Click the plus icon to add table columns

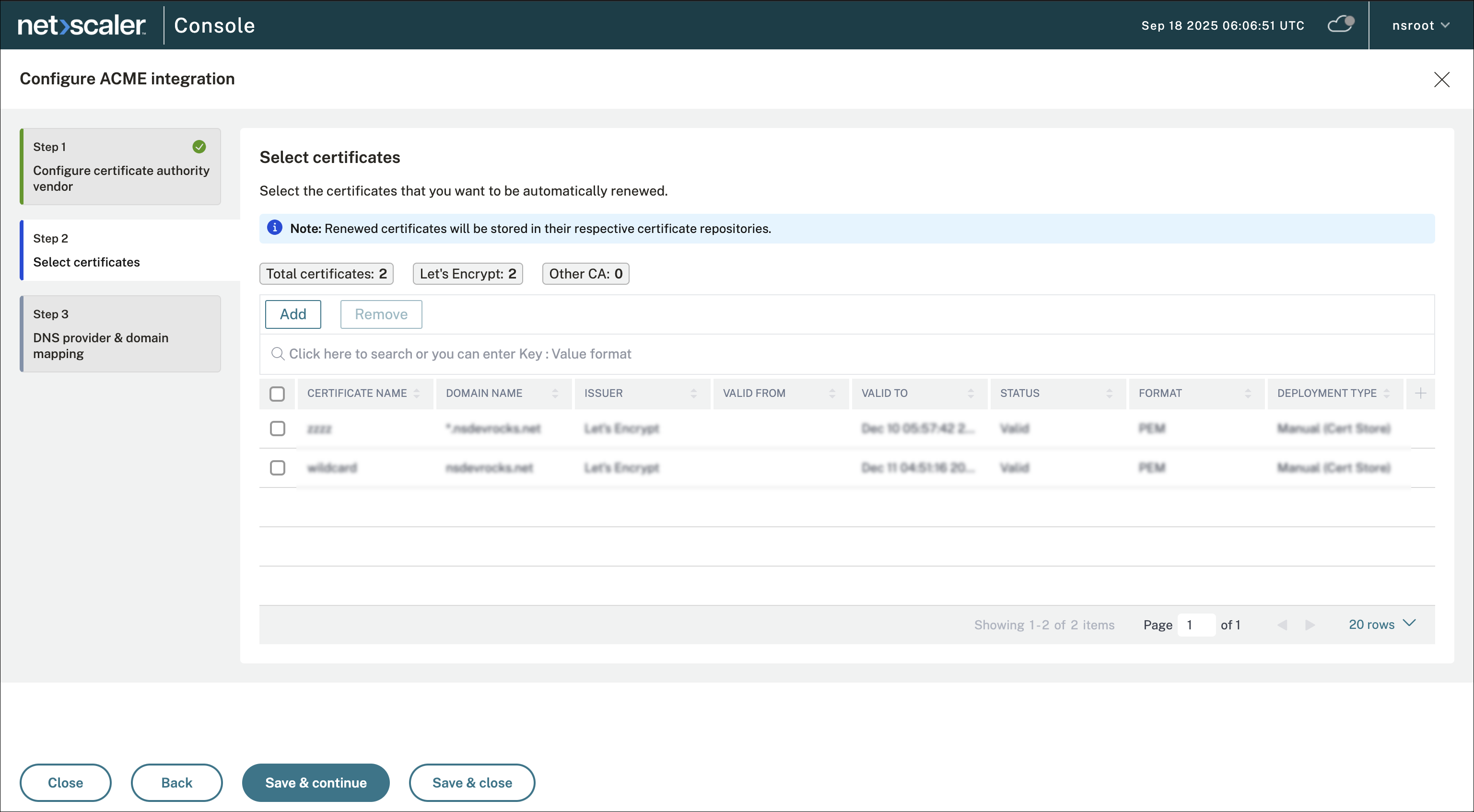click(x=1421, y=394)
